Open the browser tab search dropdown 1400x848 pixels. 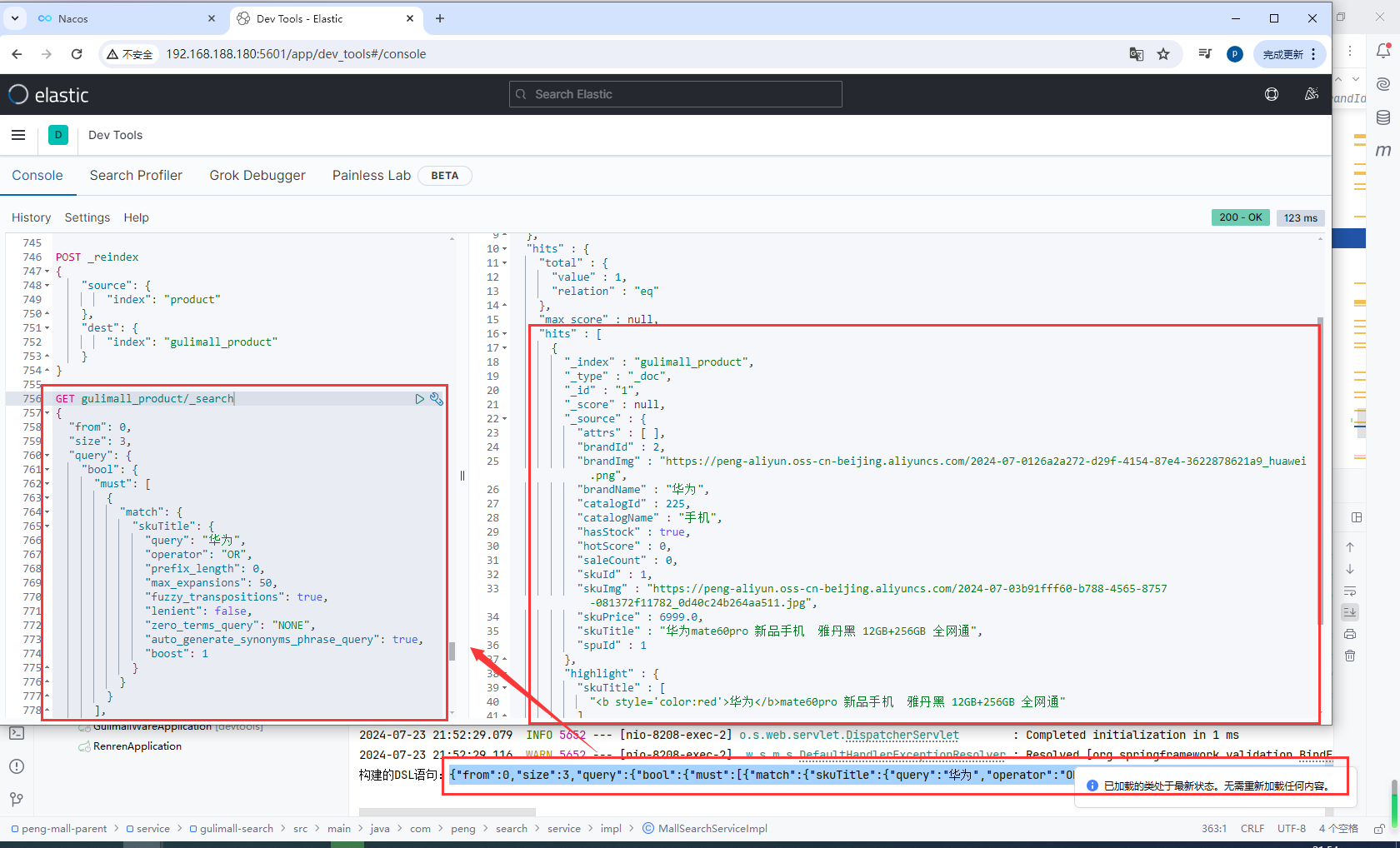click(15, 18)
